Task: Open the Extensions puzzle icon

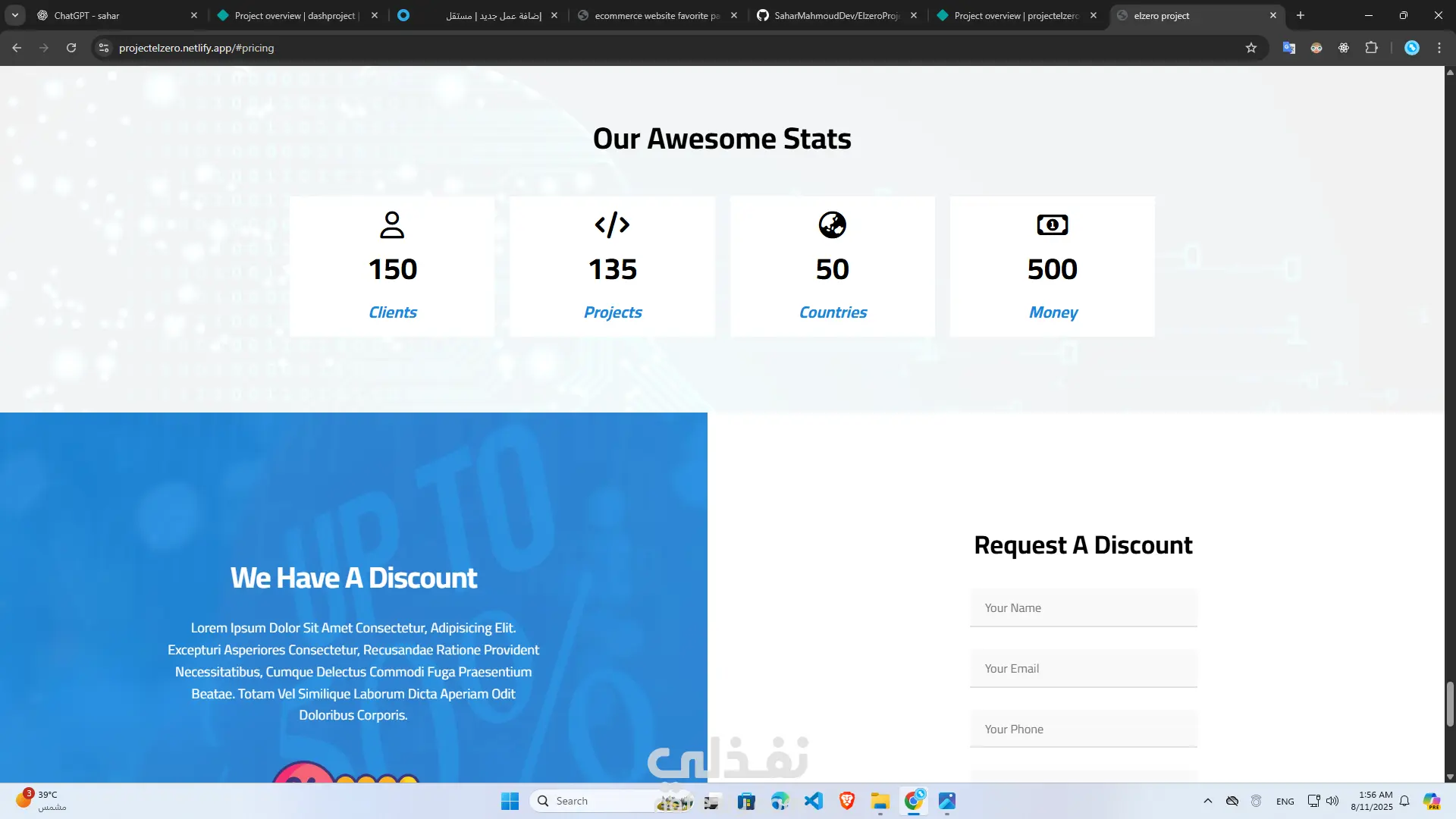Action: pyautogui.click(x=1371, y=48)
